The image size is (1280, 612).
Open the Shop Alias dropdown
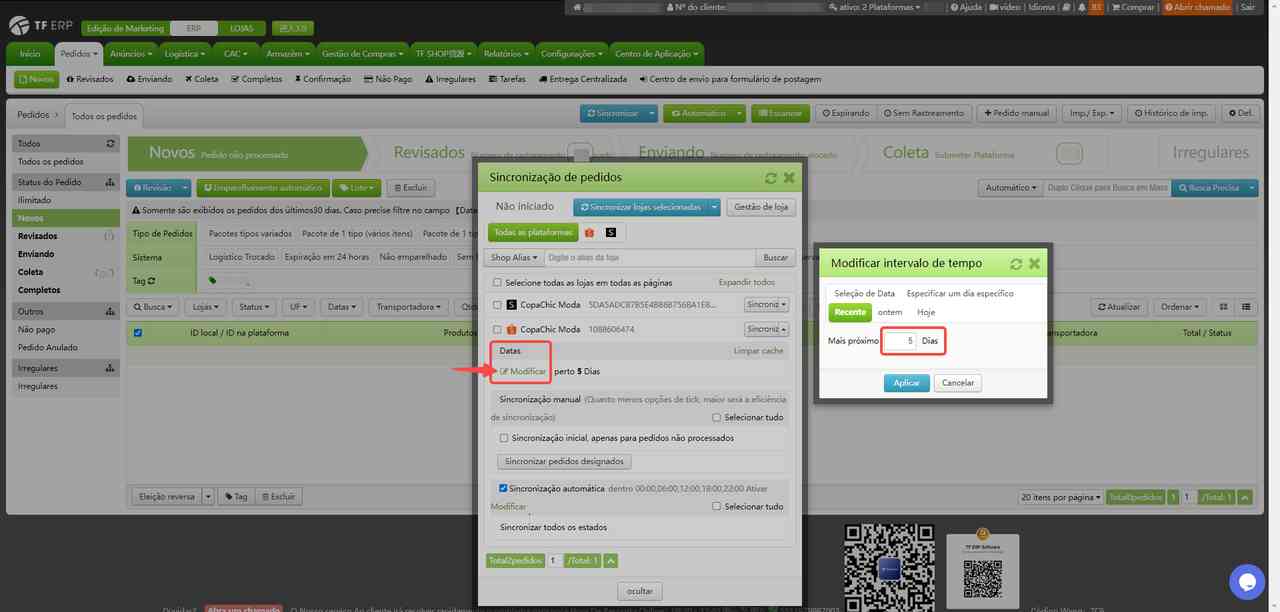click(x=514, y=258)
